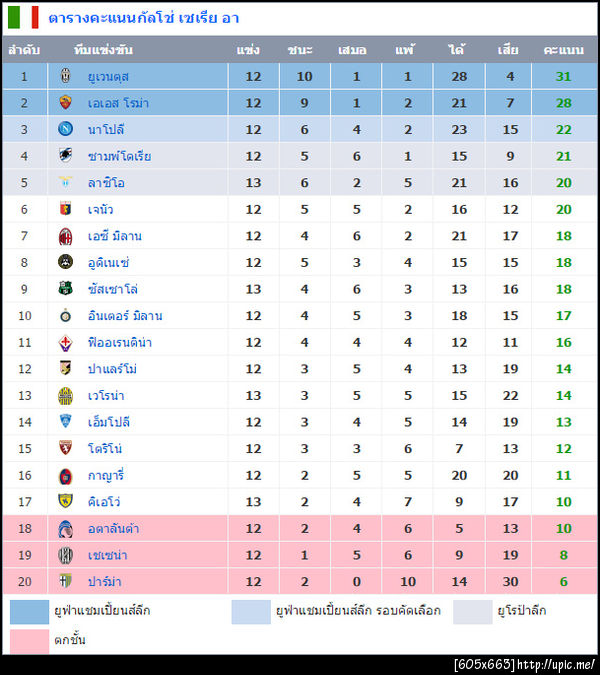Open the อูดิเนเซ่ team name link
Viewport: 600px width, 675px height.
tap(109, 263)
